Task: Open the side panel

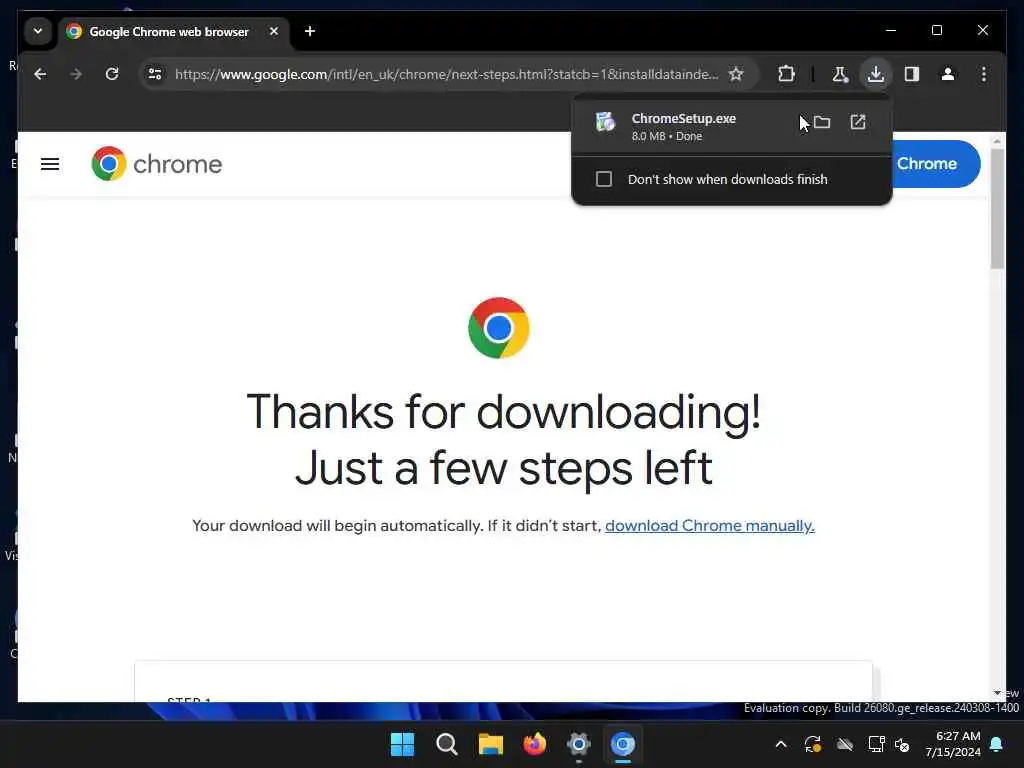Action: click(912, 74)
